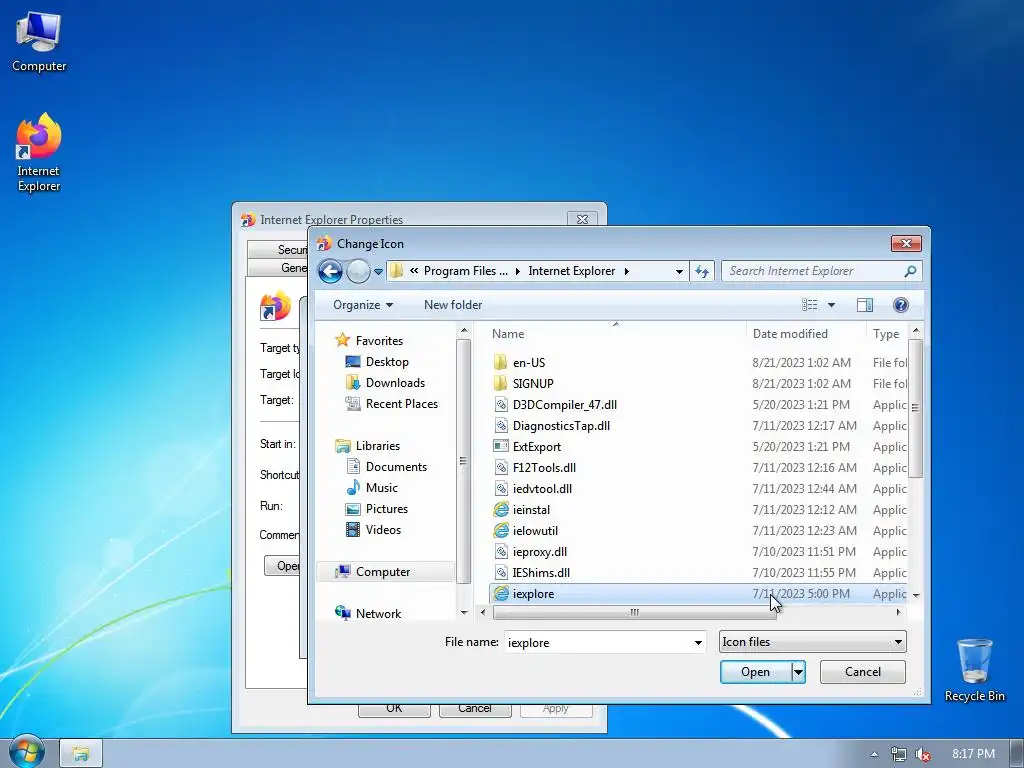
Task: Create New folder
Action: click(453, 305)
